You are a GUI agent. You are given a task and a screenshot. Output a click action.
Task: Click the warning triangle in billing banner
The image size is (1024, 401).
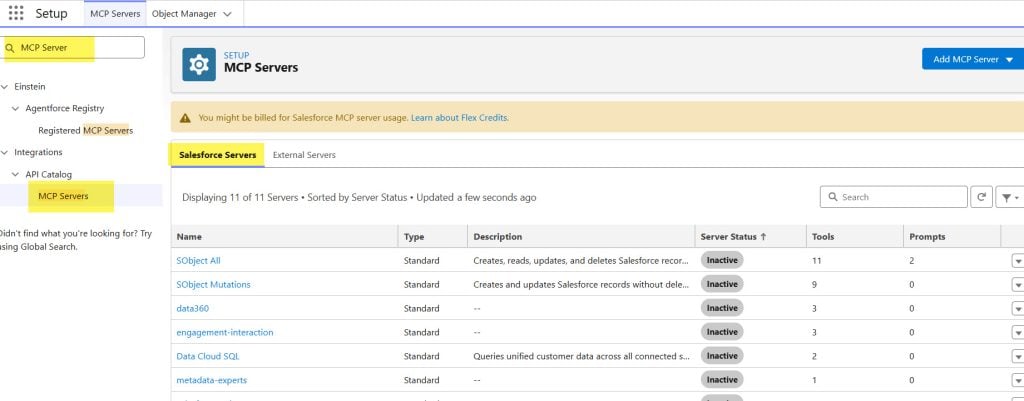pyautogui.click(x=185, y=118)
